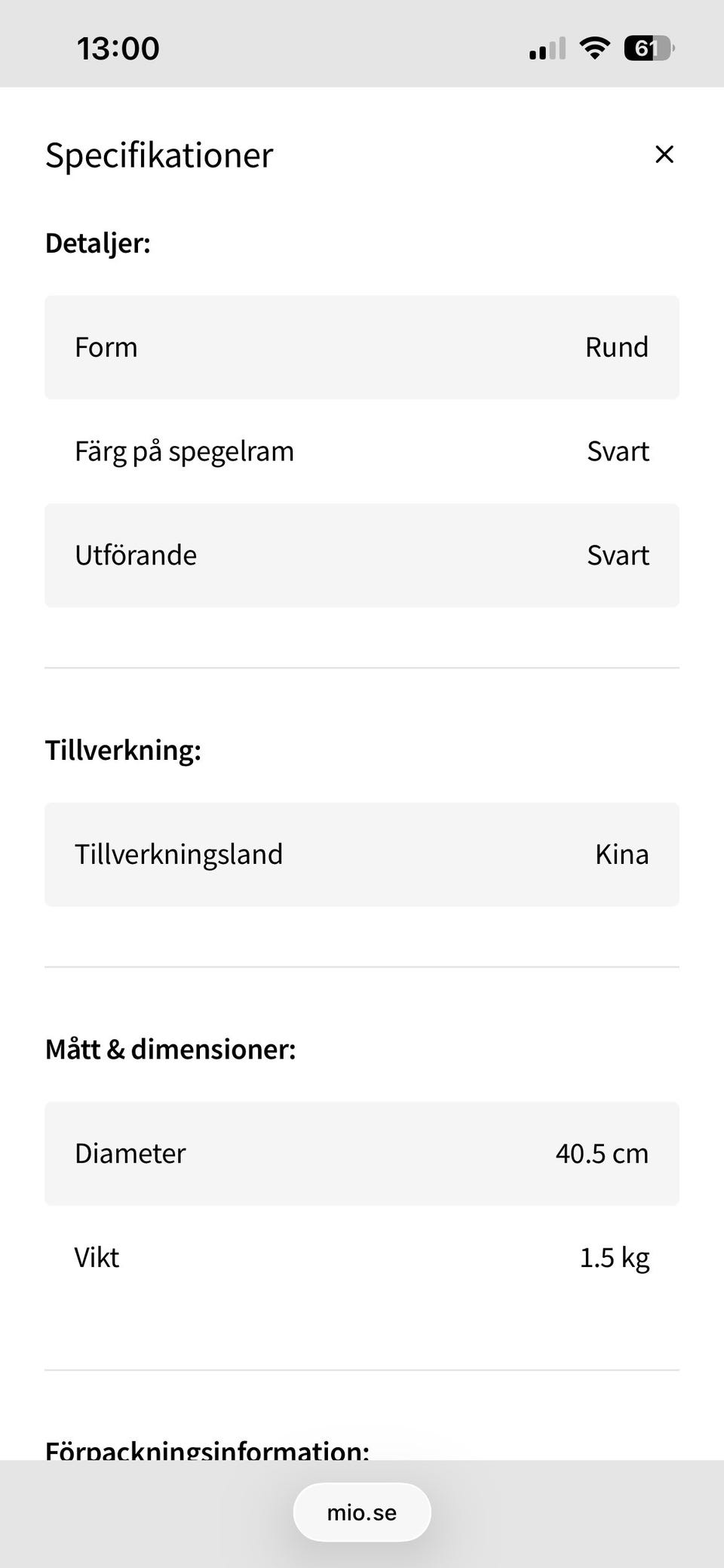Select the Svart value beside Utförande
Screen dimensions: 724x1568
(x=618, y=555)
